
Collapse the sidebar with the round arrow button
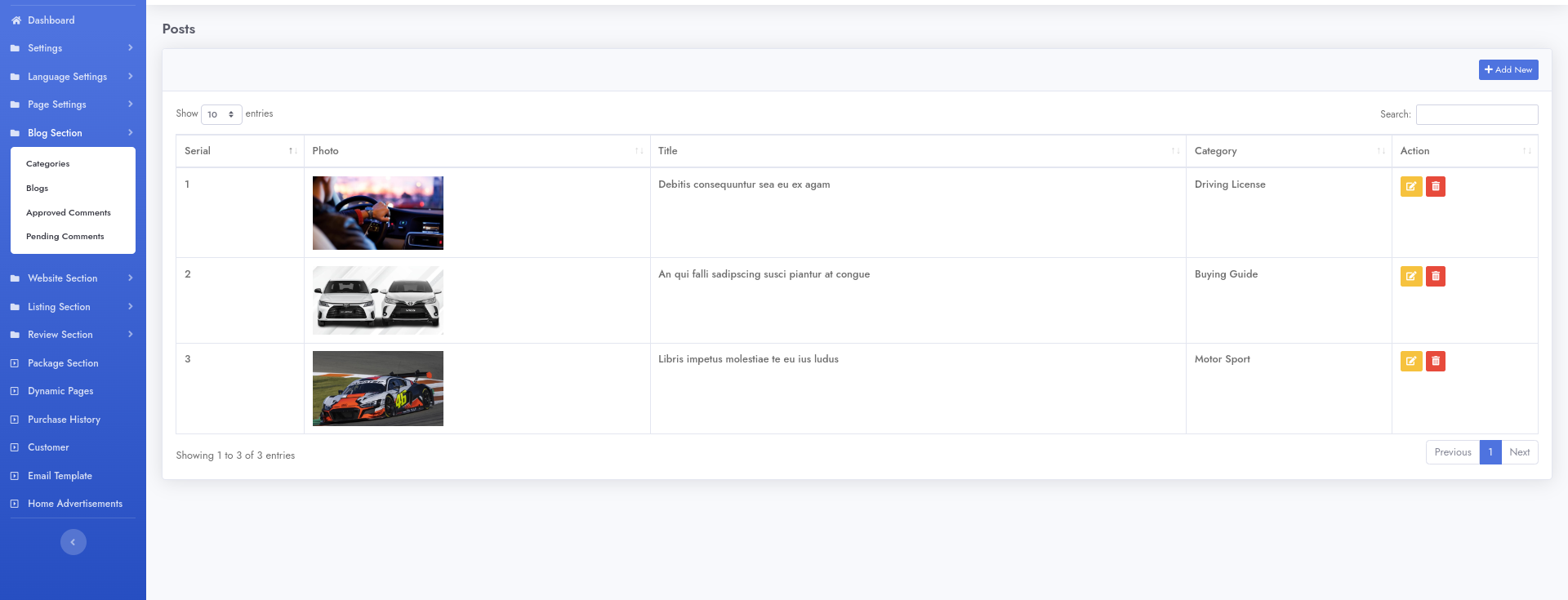click(73, 542)
